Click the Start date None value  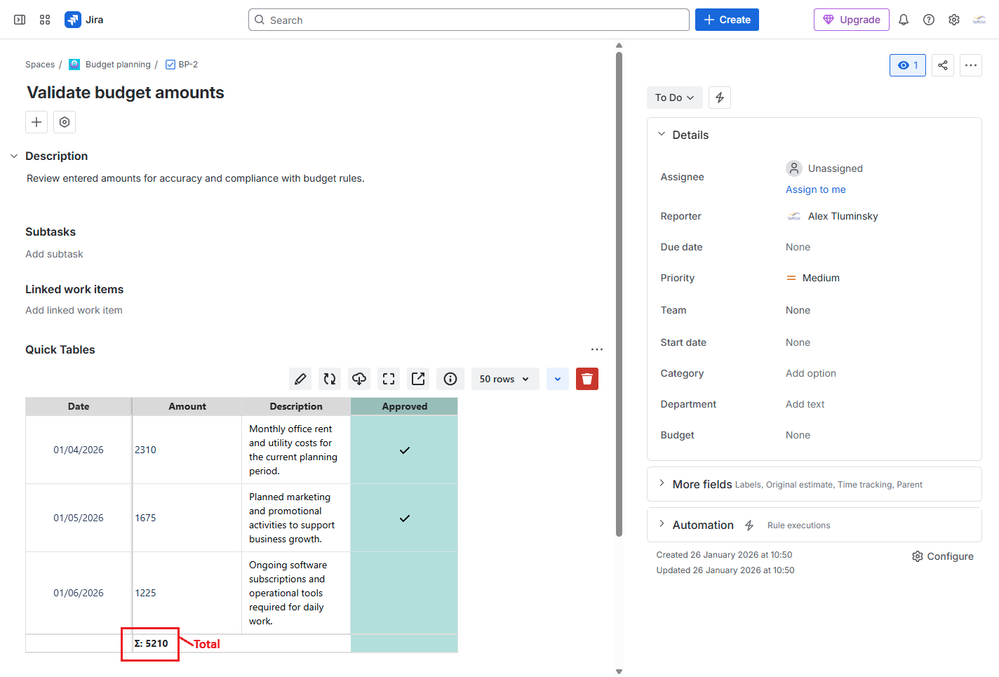pos(798,342)
